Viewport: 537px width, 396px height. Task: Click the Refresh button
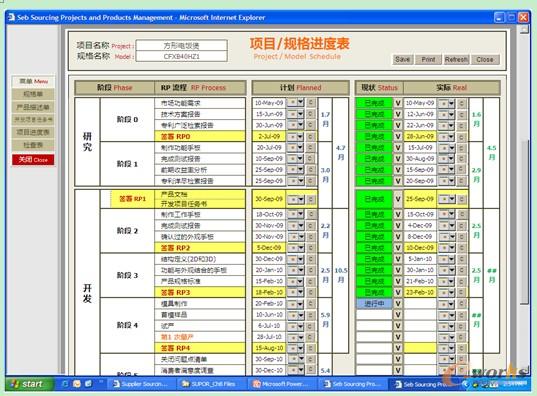pyautogui.click(x=456, y=60)
